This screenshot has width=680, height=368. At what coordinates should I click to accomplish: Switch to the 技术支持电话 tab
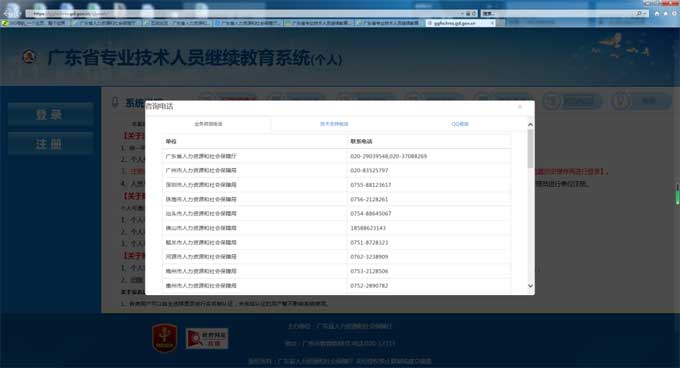tap(334, 124)
